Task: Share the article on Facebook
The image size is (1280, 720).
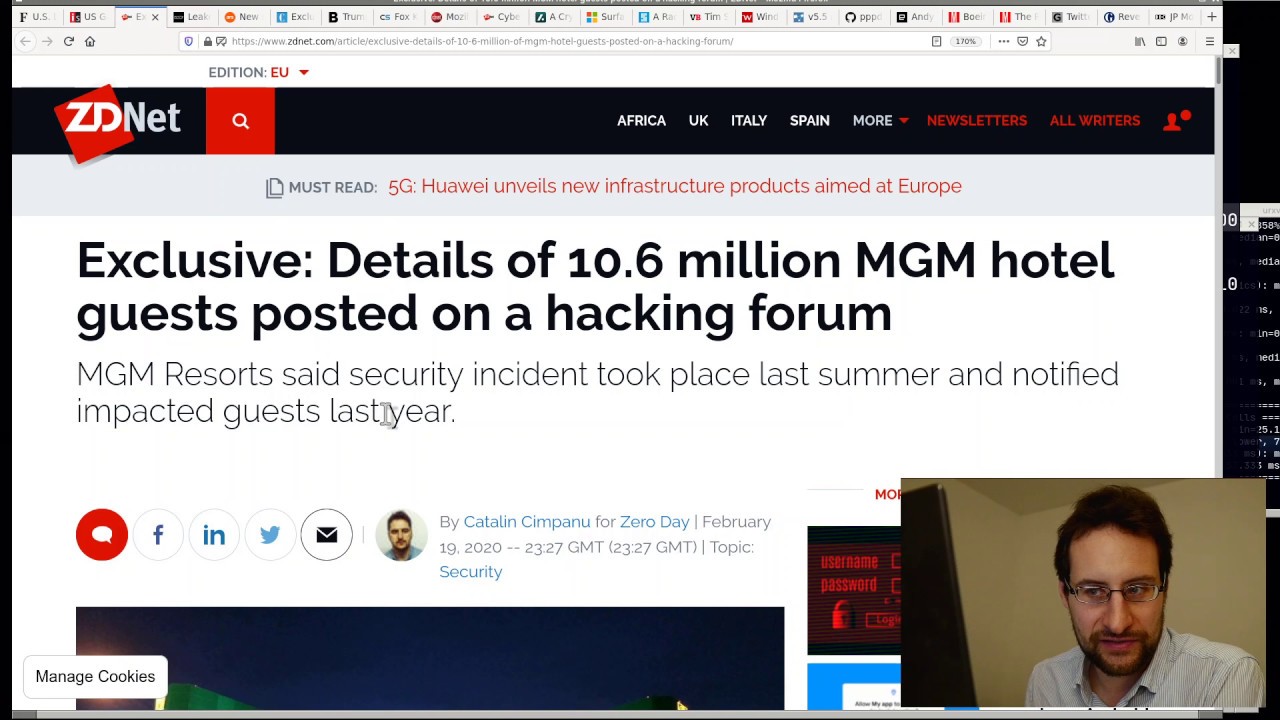Action: click(158, 535)
